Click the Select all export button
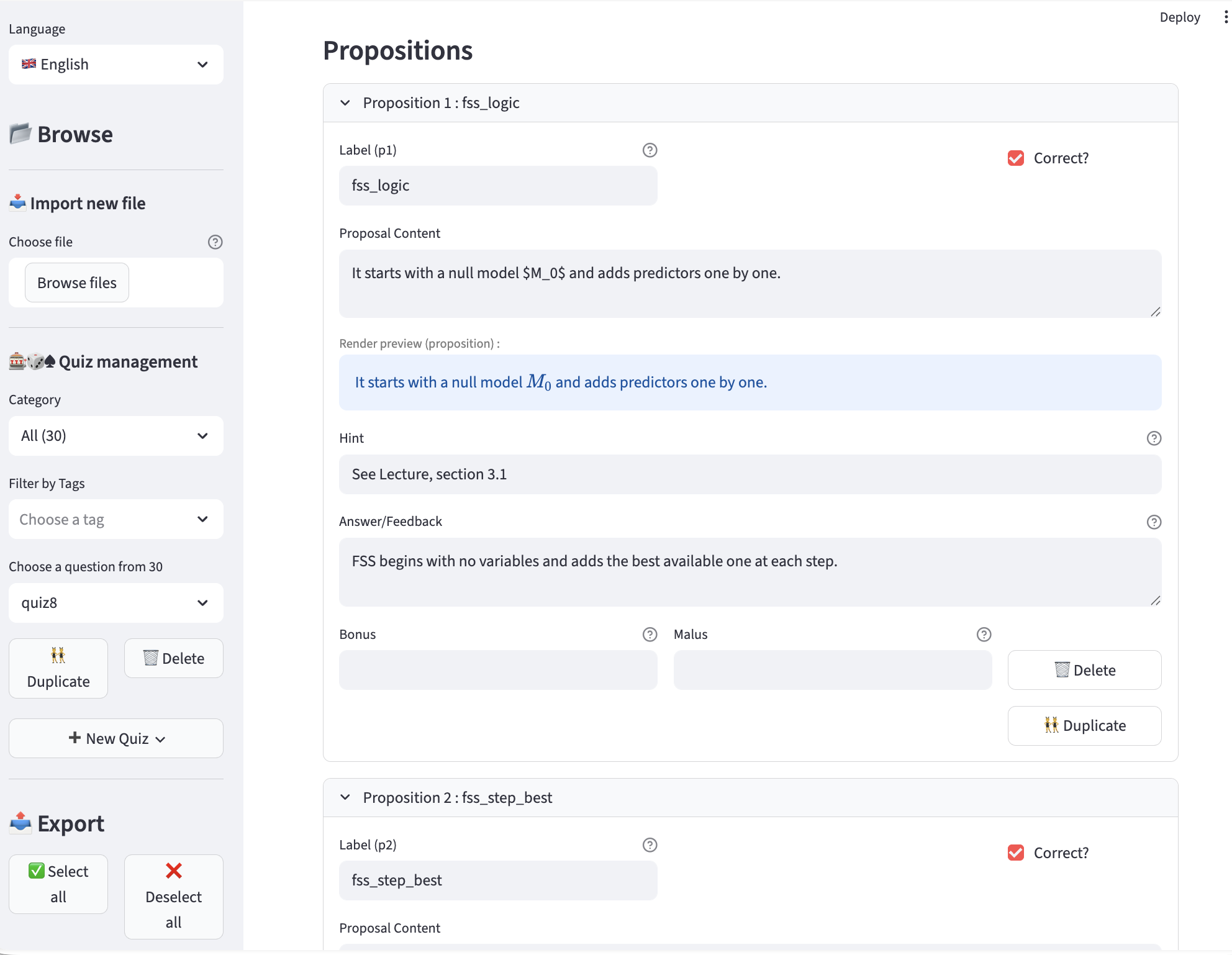This screenshot has height=955, width=1232. (x=58, y=884)
